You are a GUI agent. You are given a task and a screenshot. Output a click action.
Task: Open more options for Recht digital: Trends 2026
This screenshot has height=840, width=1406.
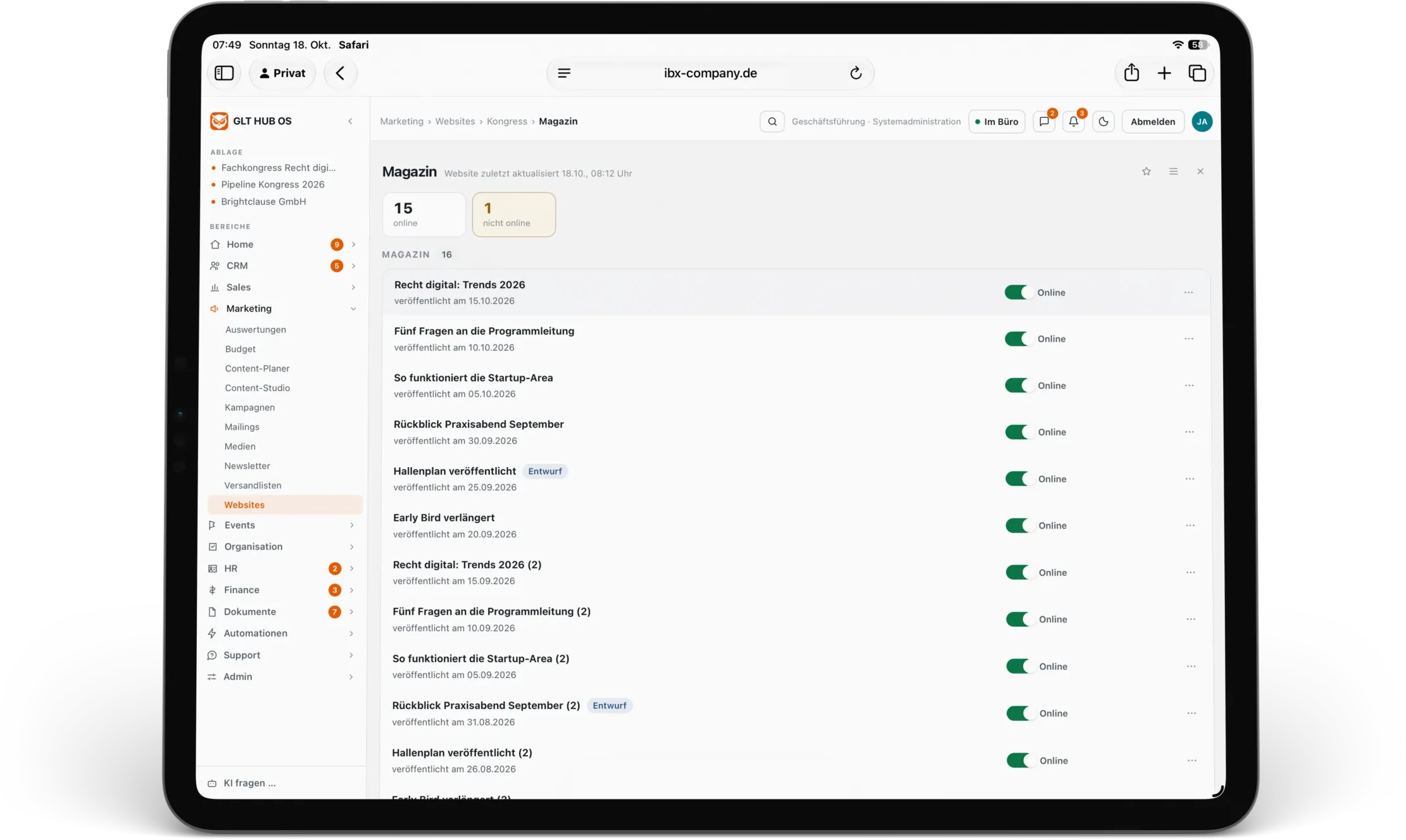(x=1188, y=292)
